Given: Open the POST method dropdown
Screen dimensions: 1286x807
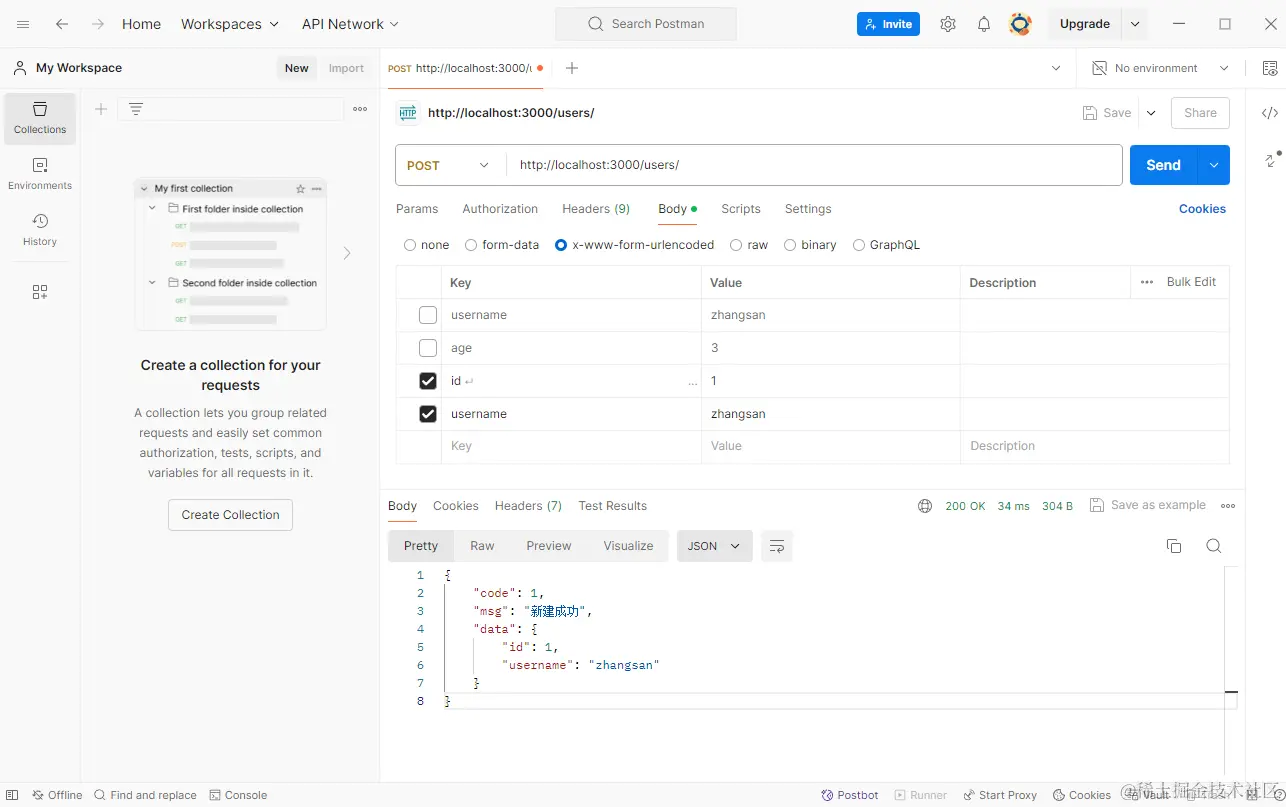Looking at the screenshot, I should 450,165.
